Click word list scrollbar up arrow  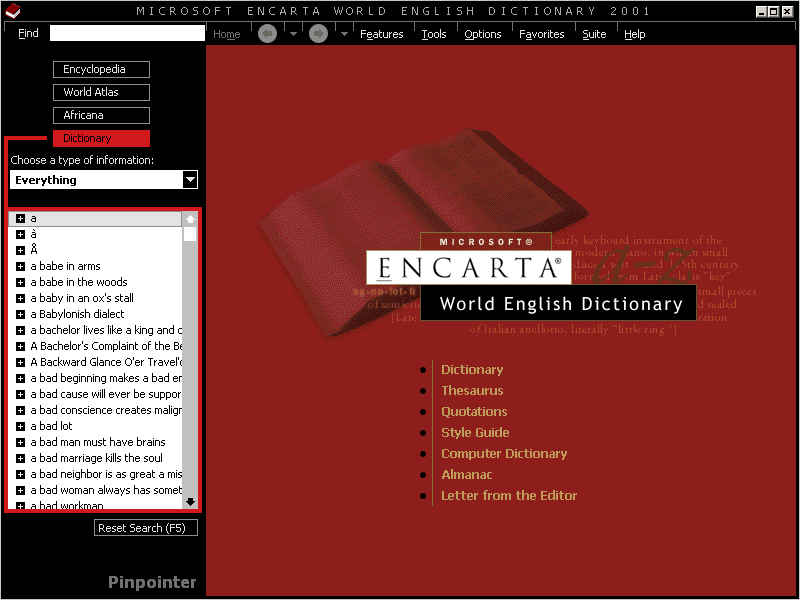pos(190,219)
